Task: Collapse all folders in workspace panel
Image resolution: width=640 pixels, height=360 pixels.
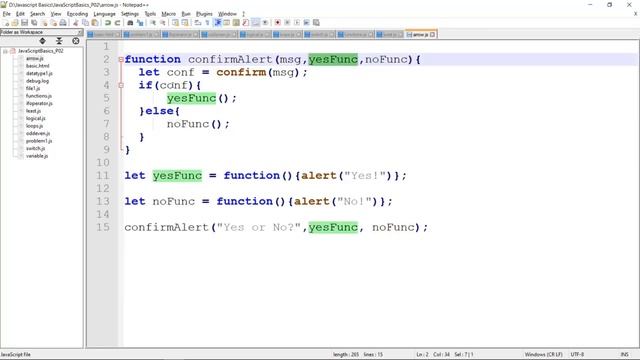Action: [x=59, y=41]
